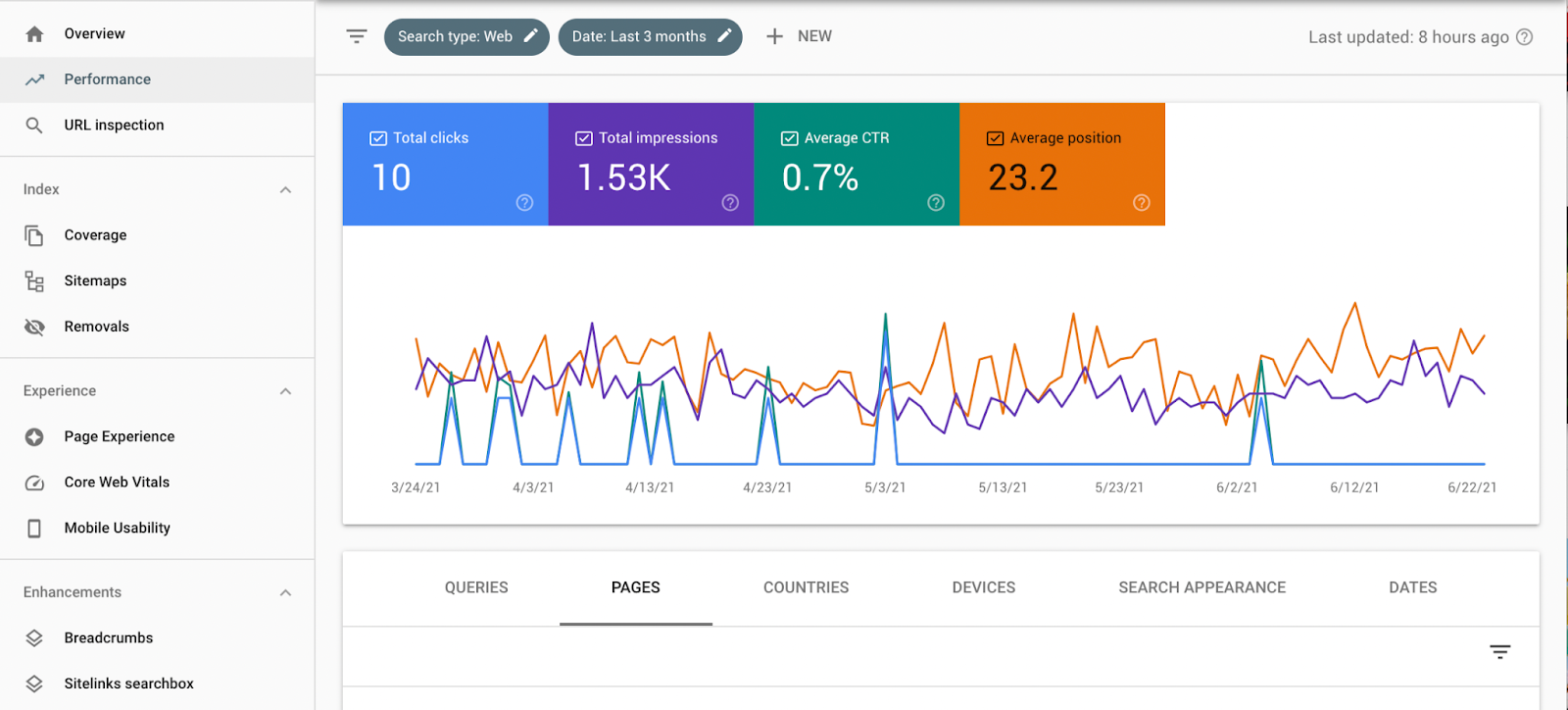The image size is (1568, 710).
Task: Open the DEVICES tab
Action: tap(984, 587)
